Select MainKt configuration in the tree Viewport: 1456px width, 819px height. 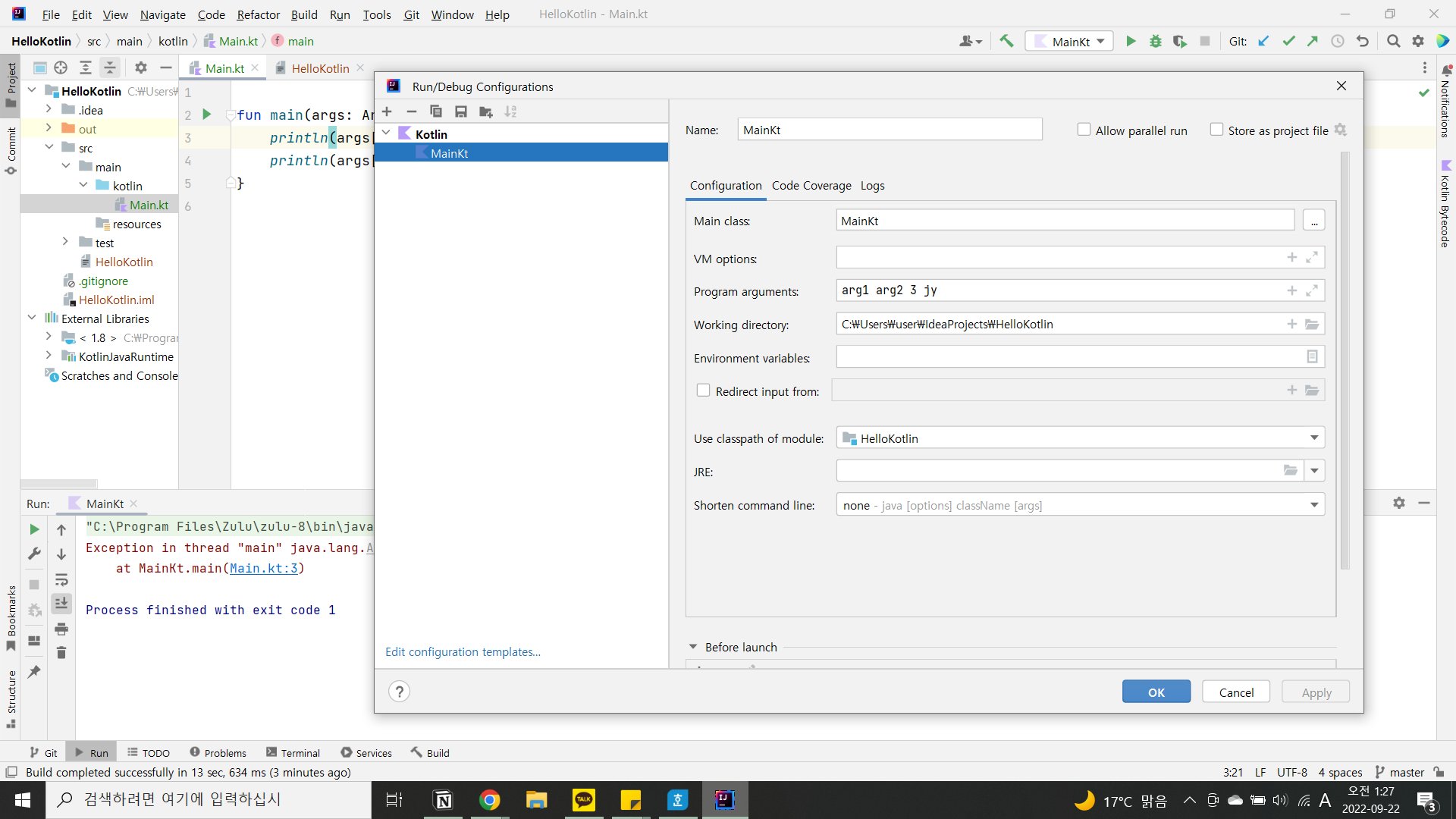pos(521,153)
